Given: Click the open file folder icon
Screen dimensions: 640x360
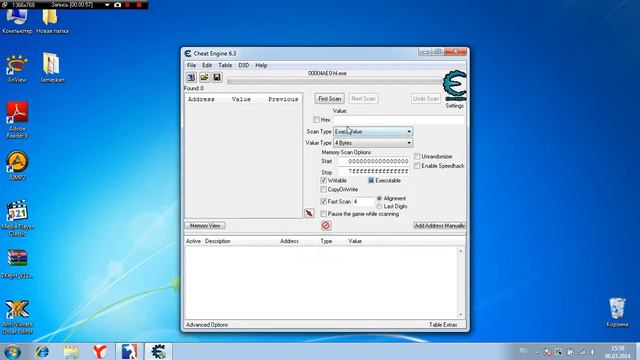Looking at the screenshot, I should (x=204, y=77).
